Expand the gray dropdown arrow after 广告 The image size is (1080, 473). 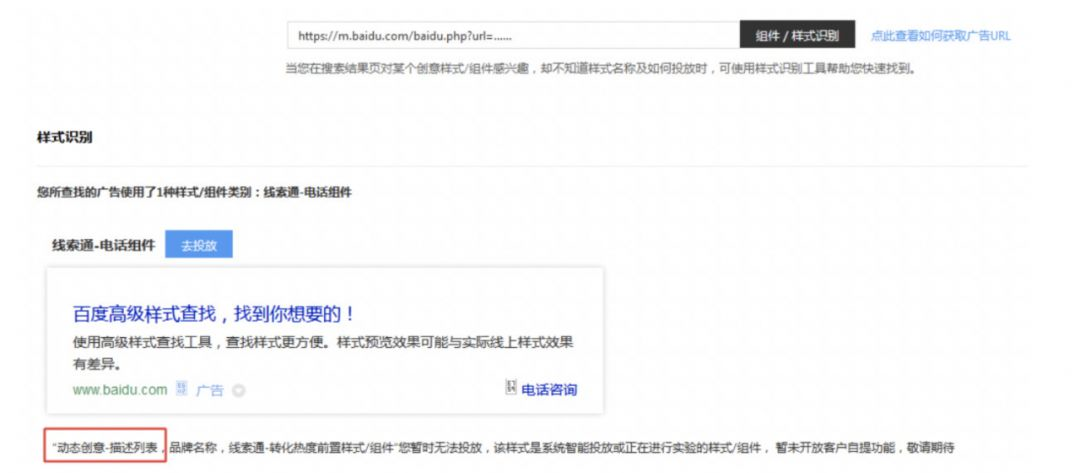pos(238,391)
